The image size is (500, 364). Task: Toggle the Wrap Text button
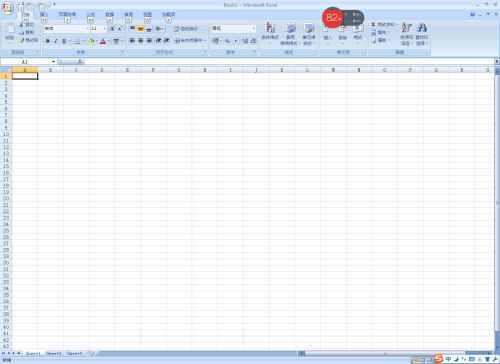click(x=186, y=29)
